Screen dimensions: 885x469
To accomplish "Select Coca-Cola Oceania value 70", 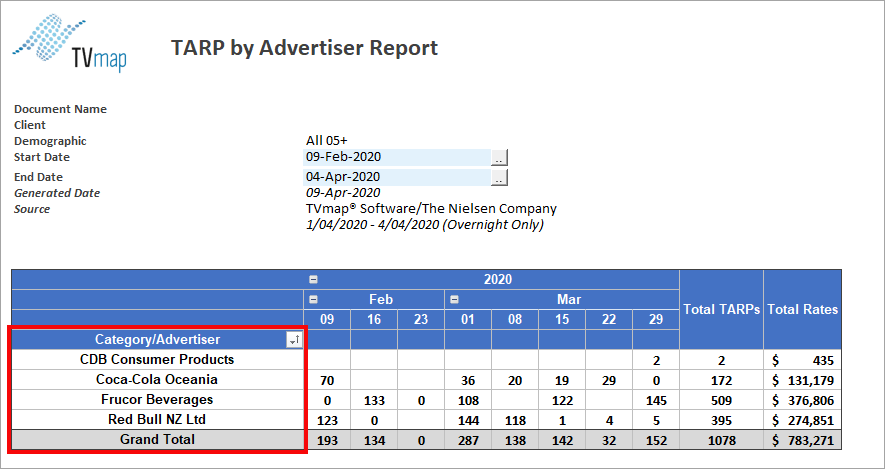I will [327, 381].
